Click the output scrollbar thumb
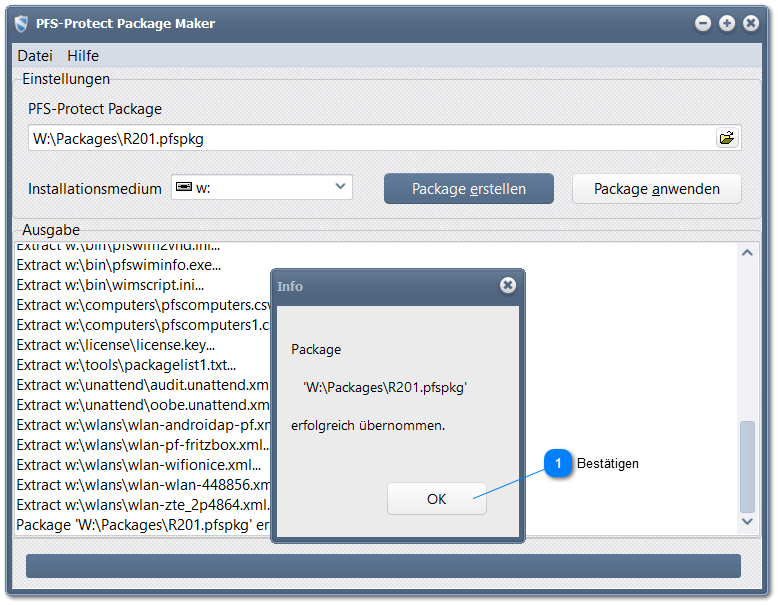 (x=748, y=466)
